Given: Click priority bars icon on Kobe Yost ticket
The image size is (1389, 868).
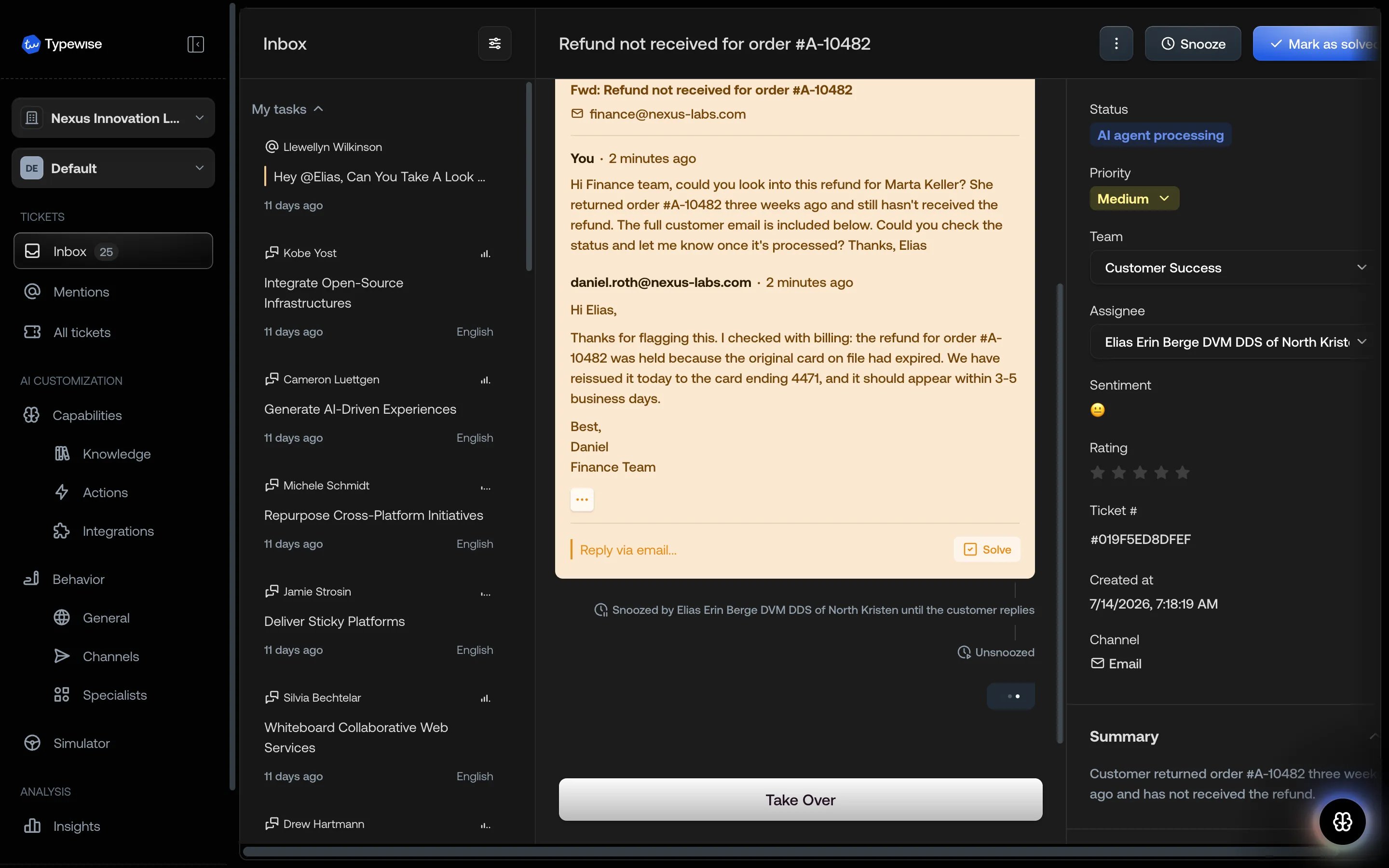Looking at the screenshot, I should (x=486, y=253).
